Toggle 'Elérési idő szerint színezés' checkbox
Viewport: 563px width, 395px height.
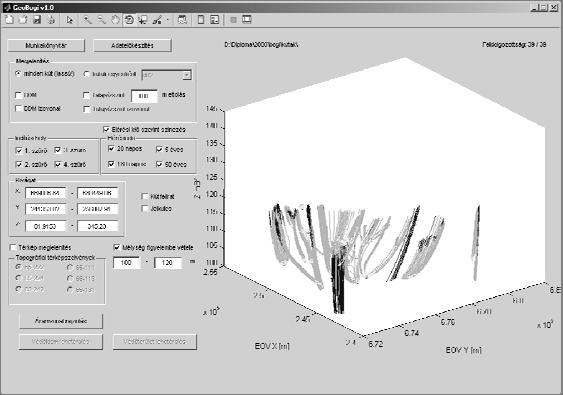pyautogui.click(x=106, y=129)
